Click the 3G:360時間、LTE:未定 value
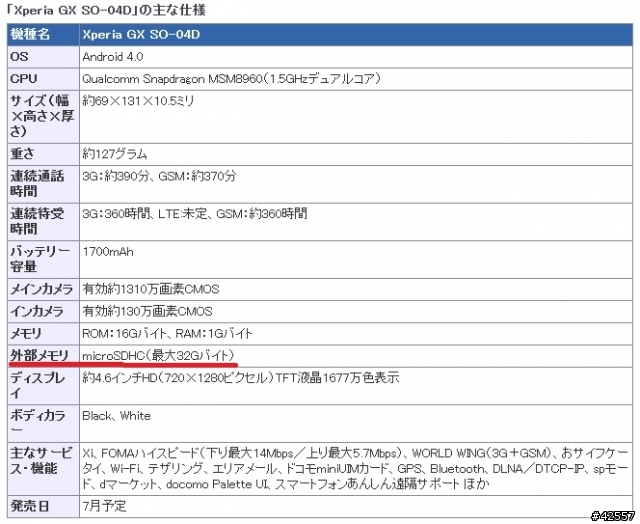Image resolution: width=640 pixels, height=524 pixels. 195,214
